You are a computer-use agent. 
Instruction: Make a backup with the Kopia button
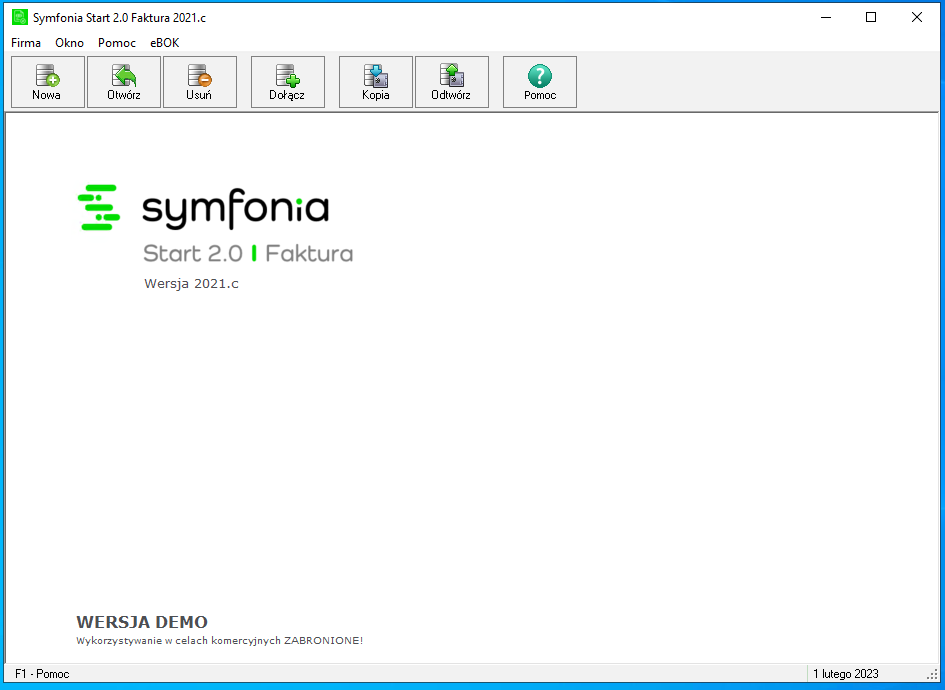(375, 83)
